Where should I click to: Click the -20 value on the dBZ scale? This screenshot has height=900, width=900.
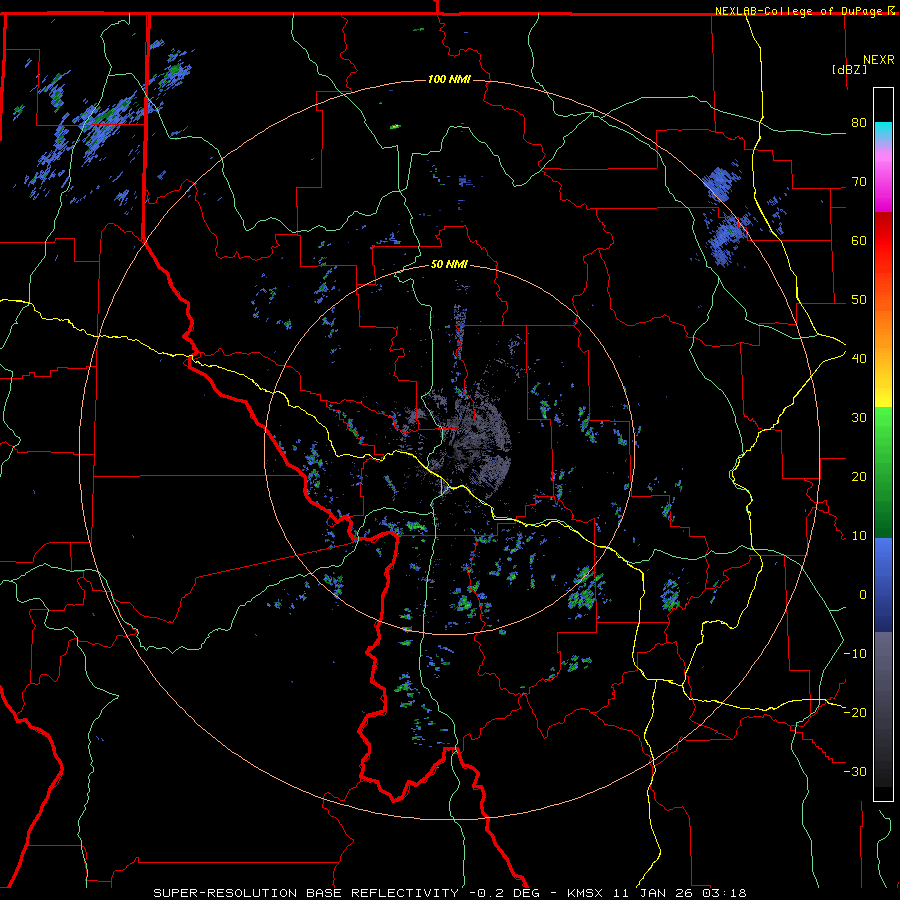(x=855, y=712)
